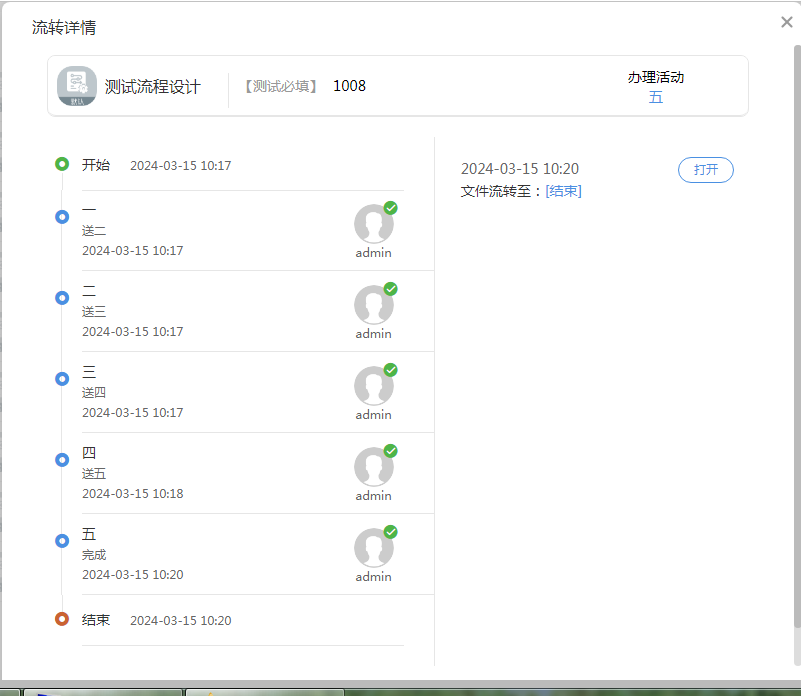Click admin avatar in the 送四 row
801x696 pixels.
click(373, 386)
